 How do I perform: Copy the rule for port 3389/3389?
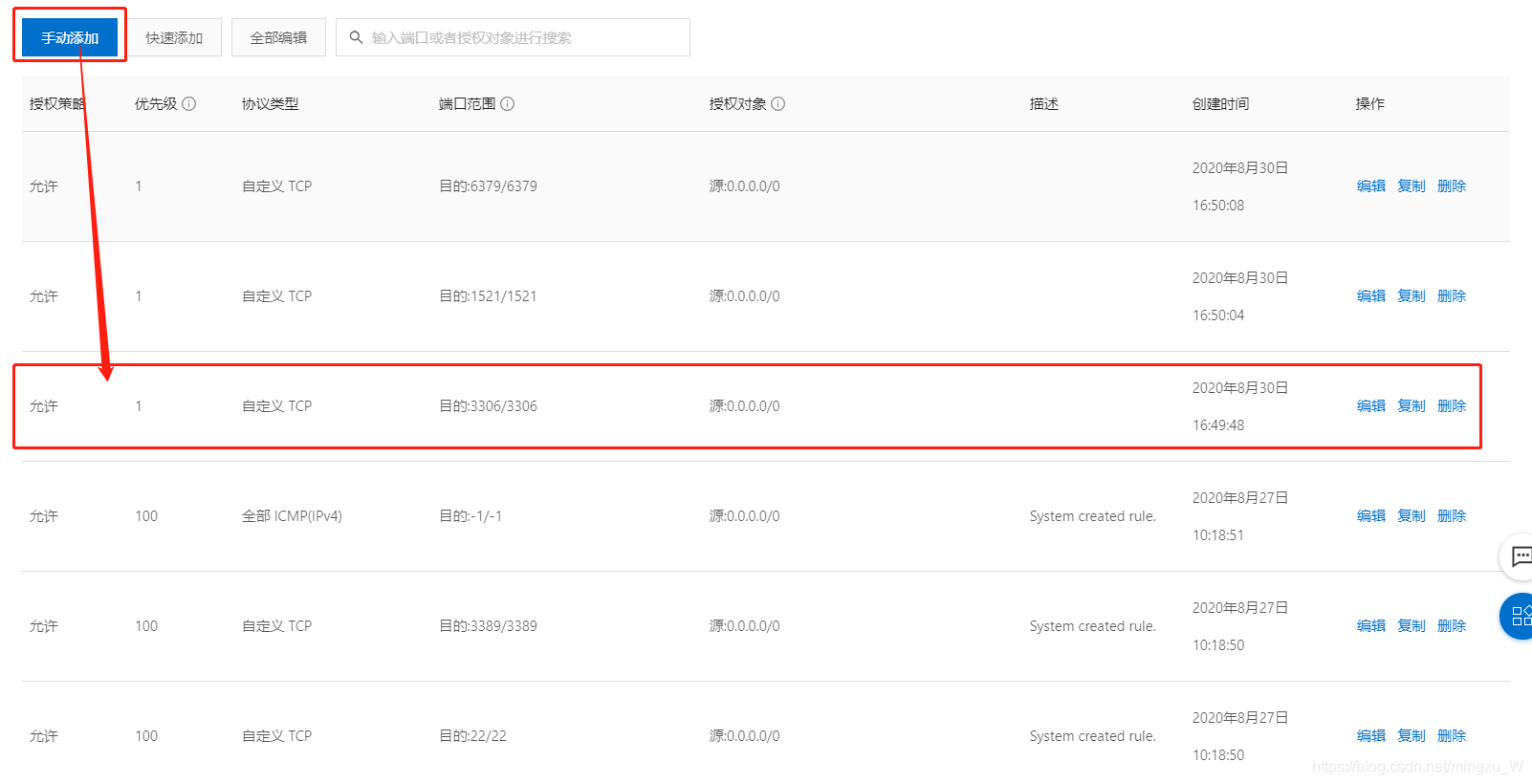click(1412, 625)
